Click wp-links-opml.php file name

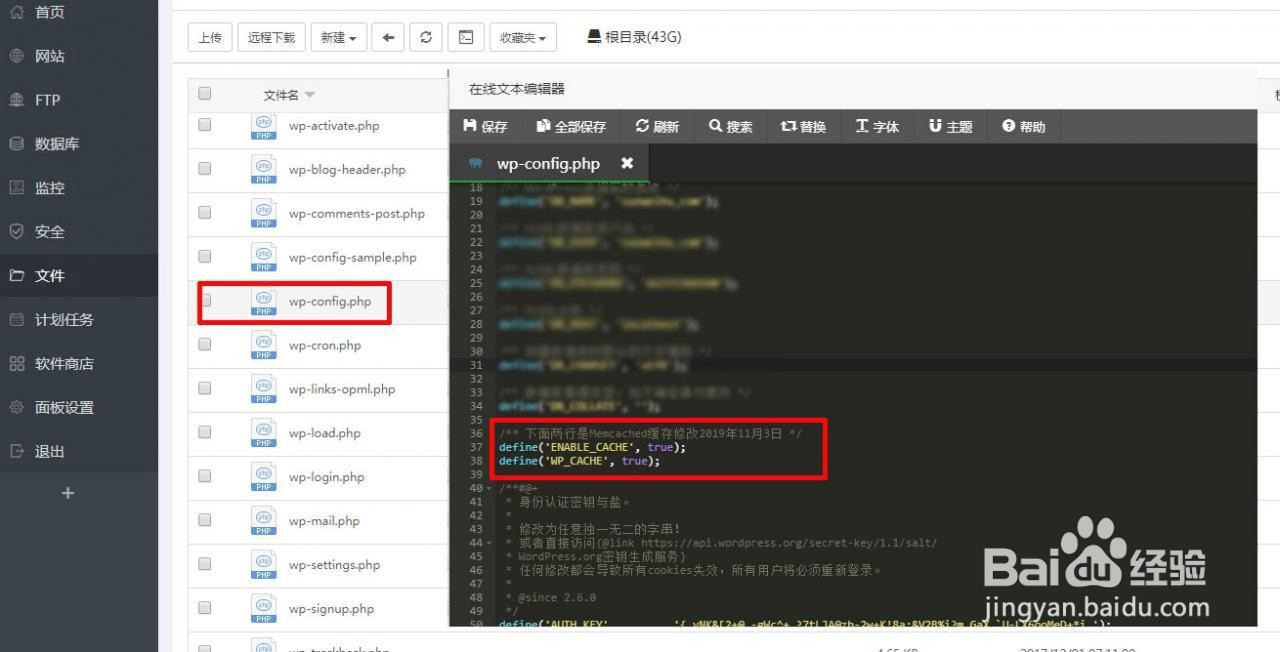pyautogui.click(x=342, y=390)
